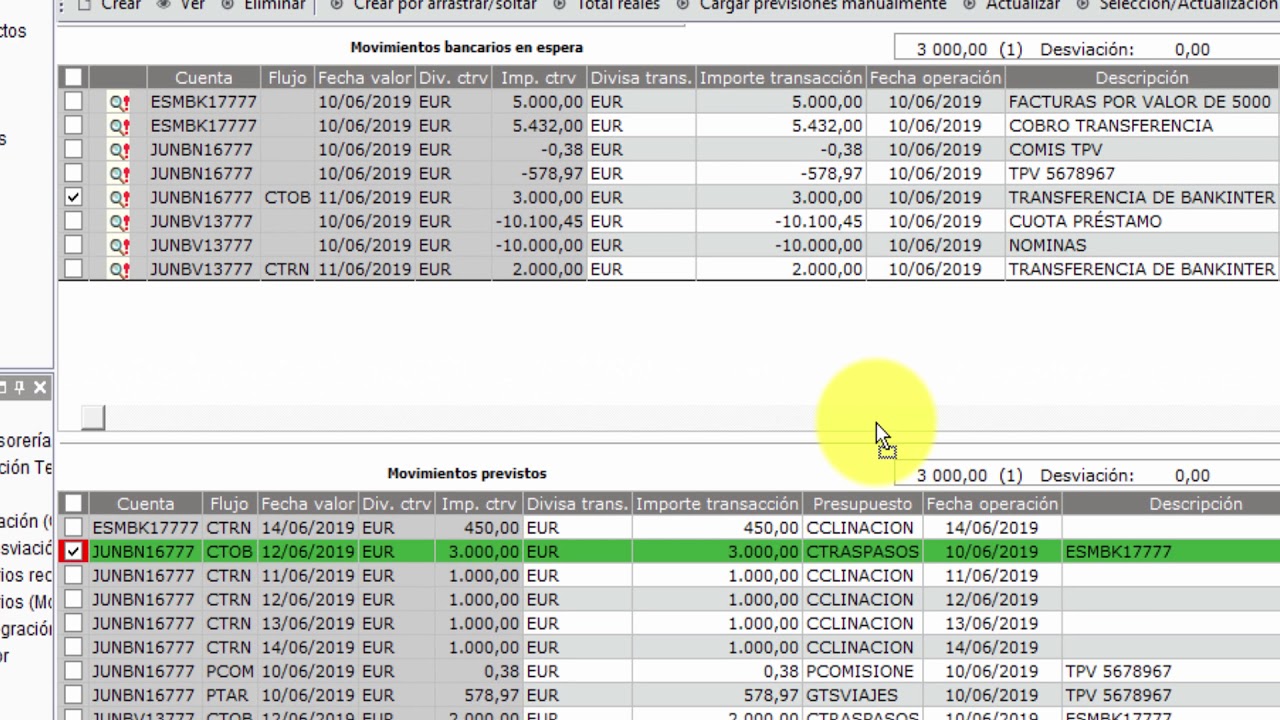Click magnifier icon on CUOTA PRÉSTAMO row
The width and height of the screenshot is (1280, 720).
[x=119, y=222]
